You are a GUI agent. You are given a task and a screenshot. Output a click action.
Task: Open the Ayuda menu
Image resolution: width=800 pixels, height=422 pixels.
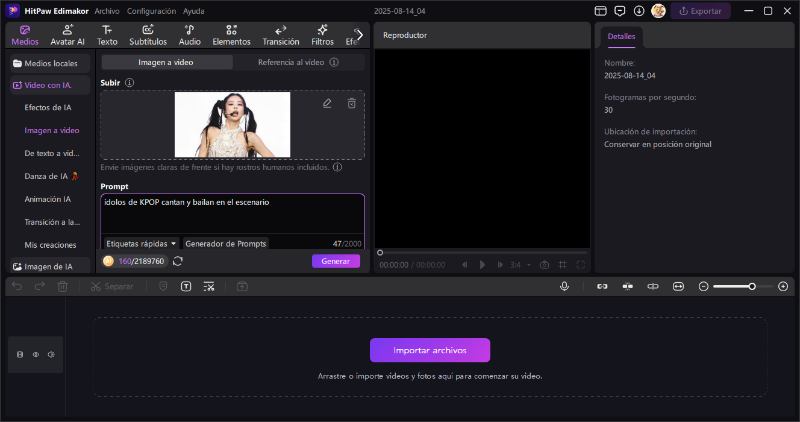click(x=193, y=11)
